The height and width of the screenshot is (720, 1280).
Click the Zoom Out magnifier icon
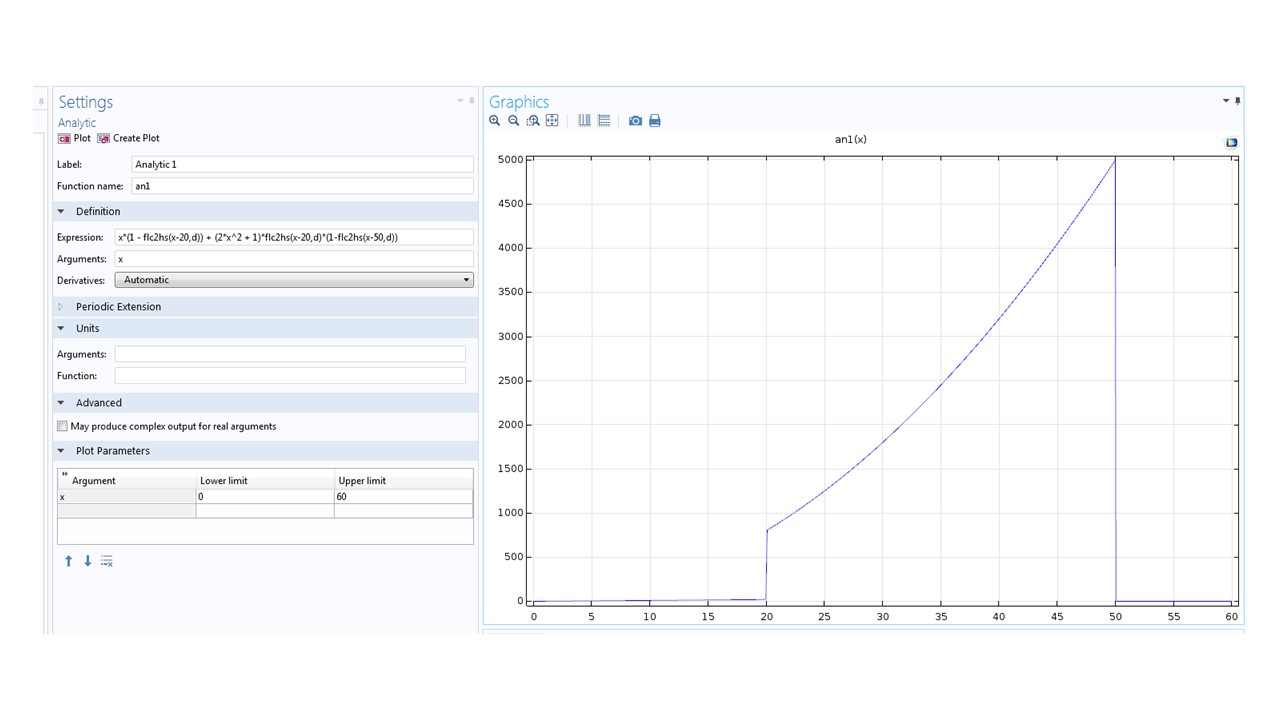[513, 121]
